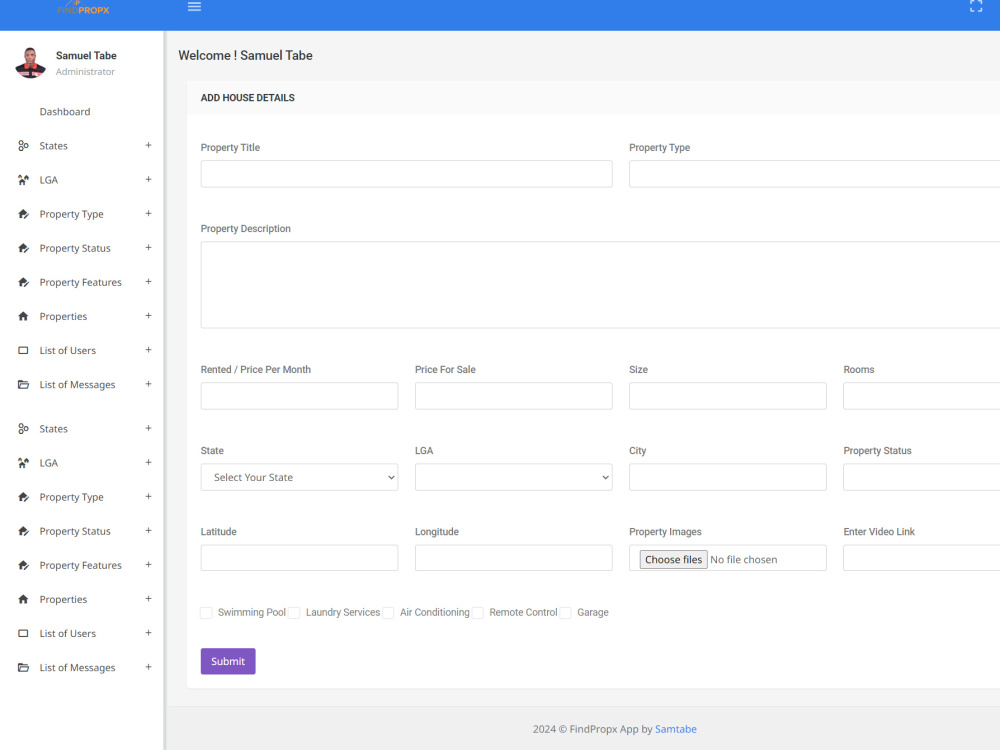The image size is (1000, 750).
Task: Toggle the hamburger sidebar menu icon
Action: tap(195, 6)
